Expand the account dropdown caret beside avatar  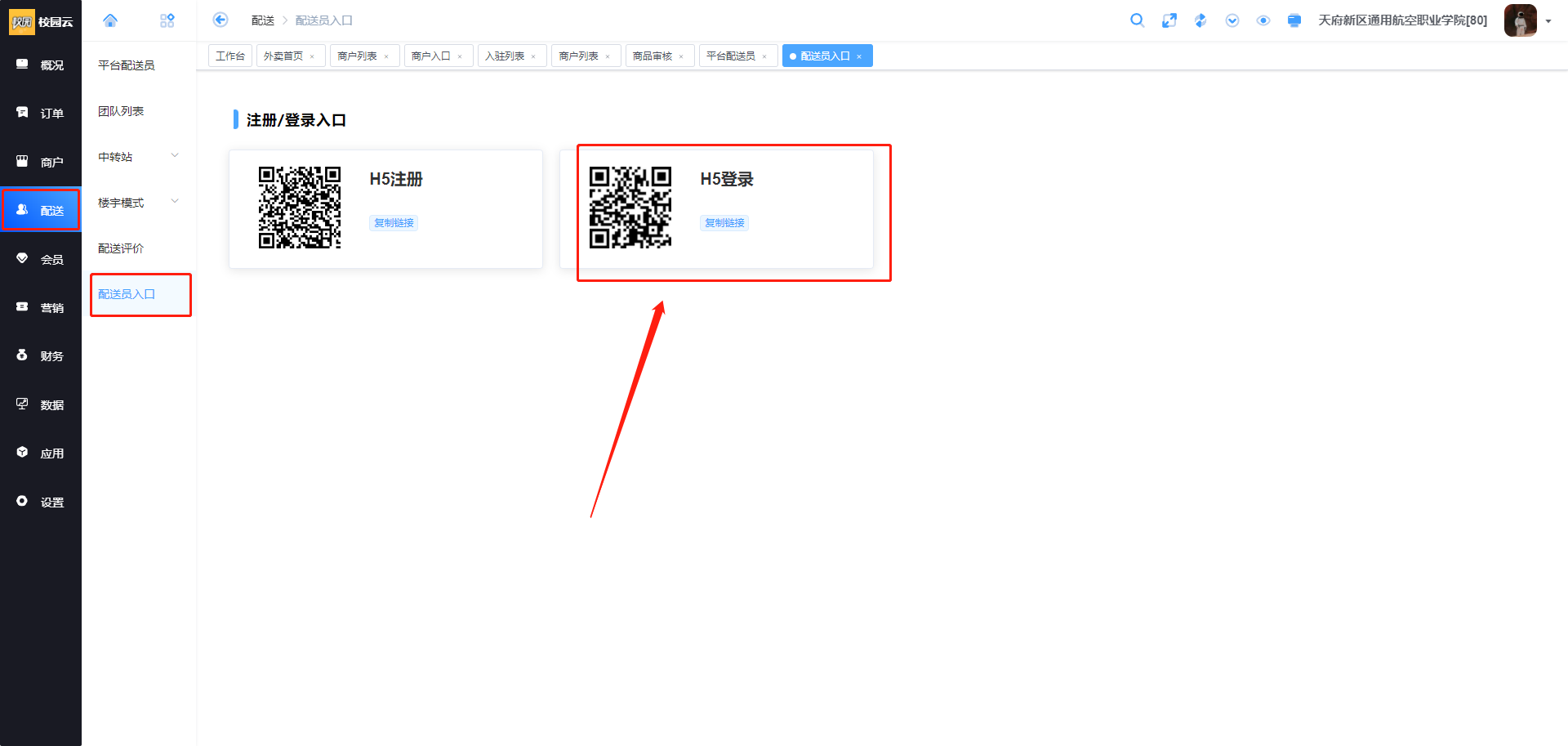pyautogui.click(x=1548, y=21)
